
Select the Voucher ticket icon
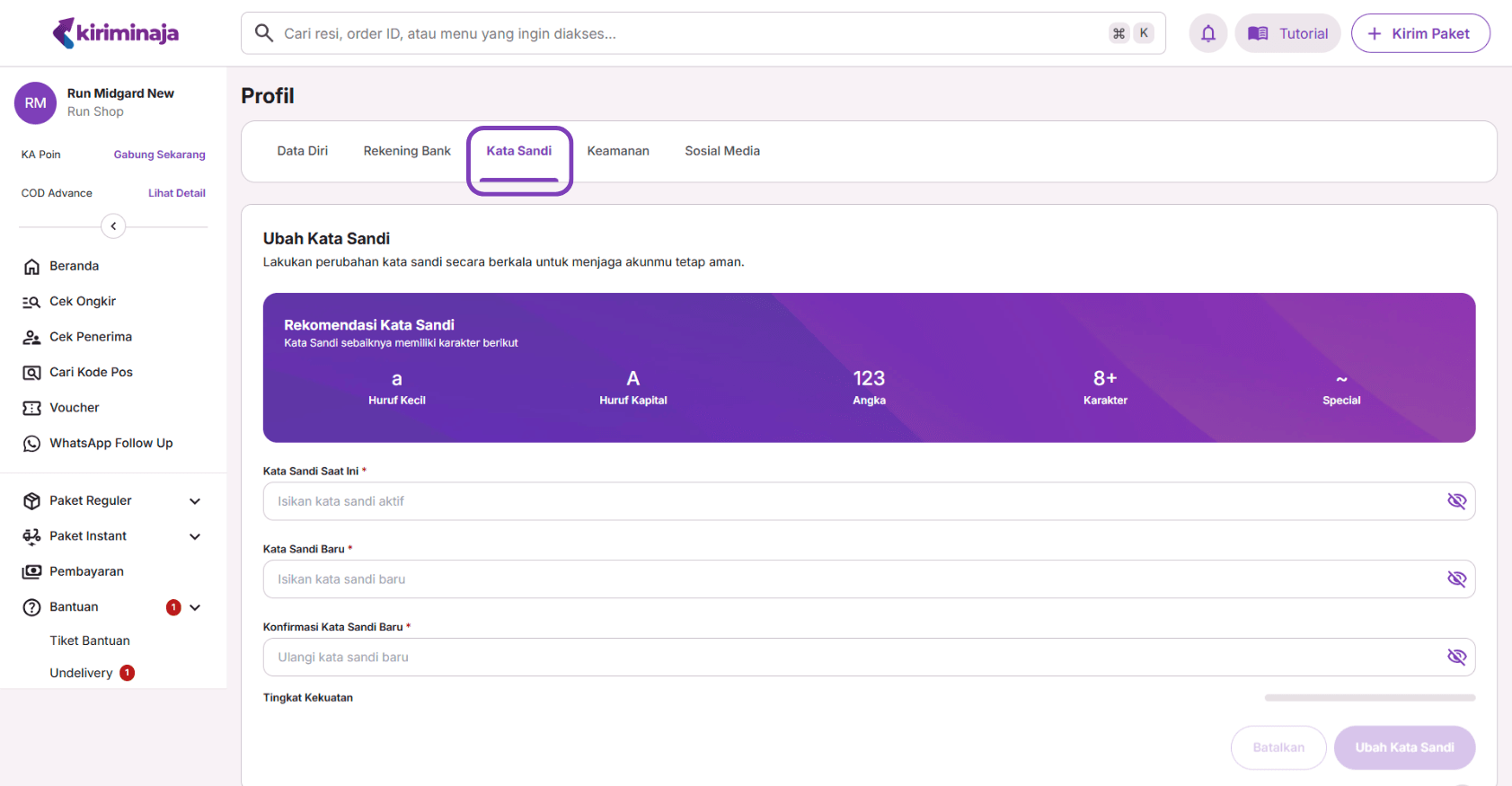point(31,408)
